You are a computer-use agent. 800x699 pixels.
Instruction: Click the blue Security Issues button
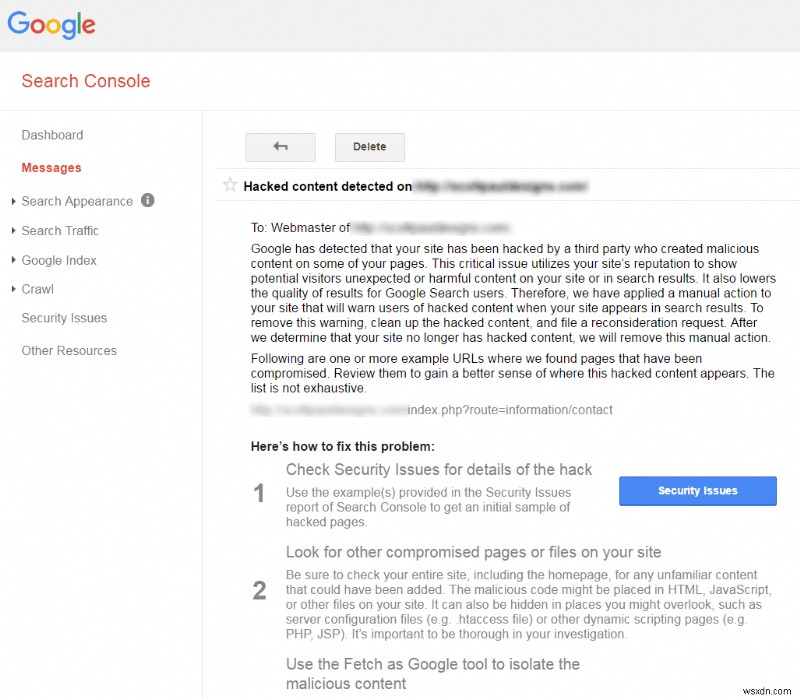(697, 491)
